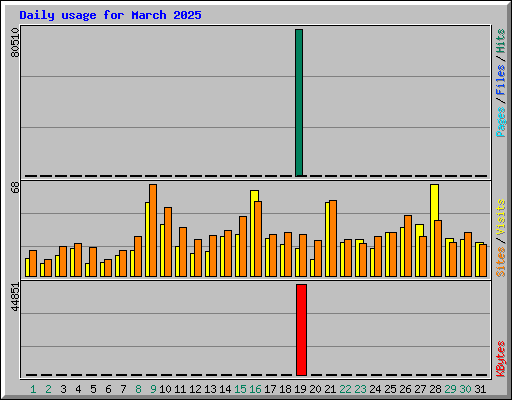Screen dimensions: 512x400
Task: Click the 80510 hits axis value
Action: pyautogui.click(x=15, y=42)
